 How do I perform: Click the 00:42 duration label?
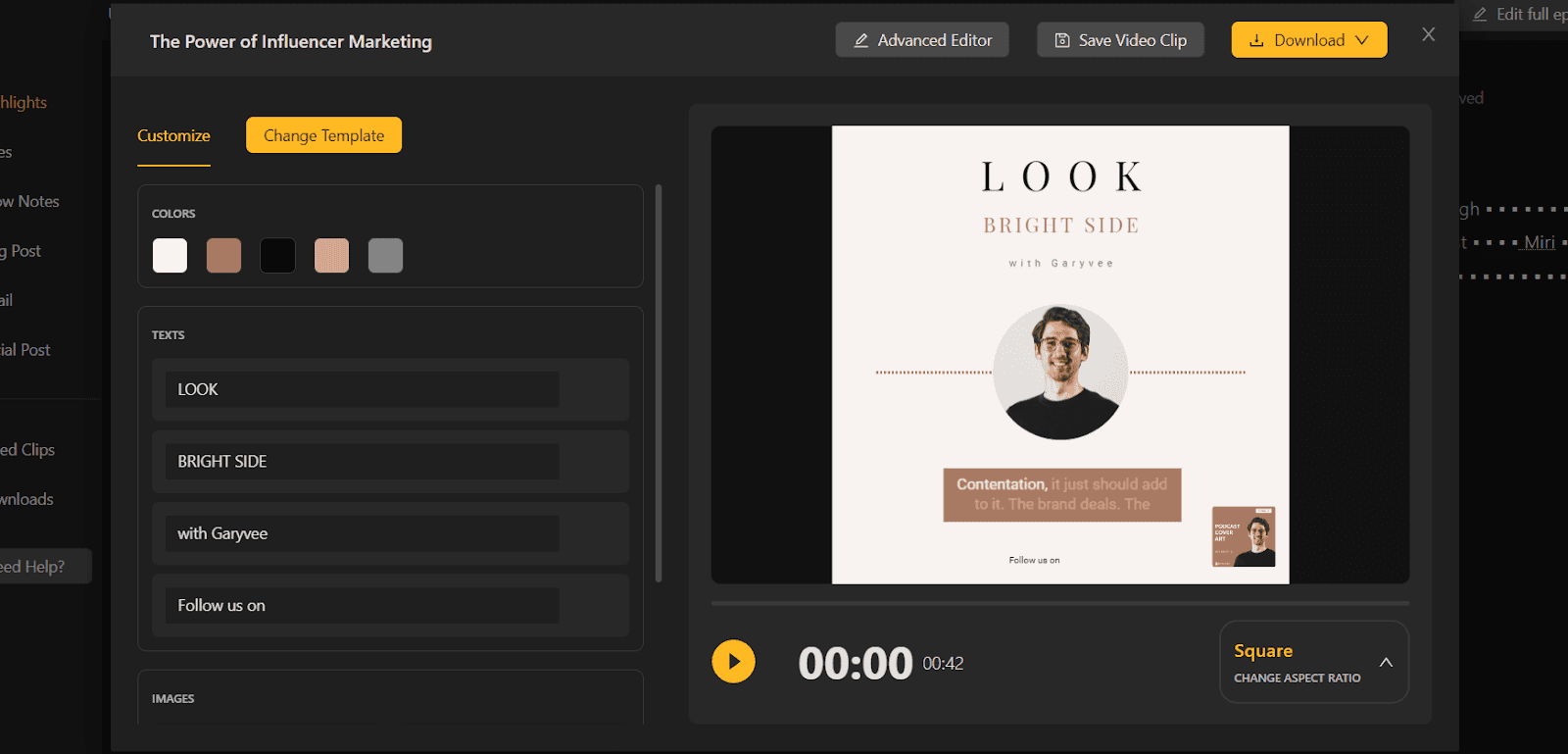click(x=943, y=664)
